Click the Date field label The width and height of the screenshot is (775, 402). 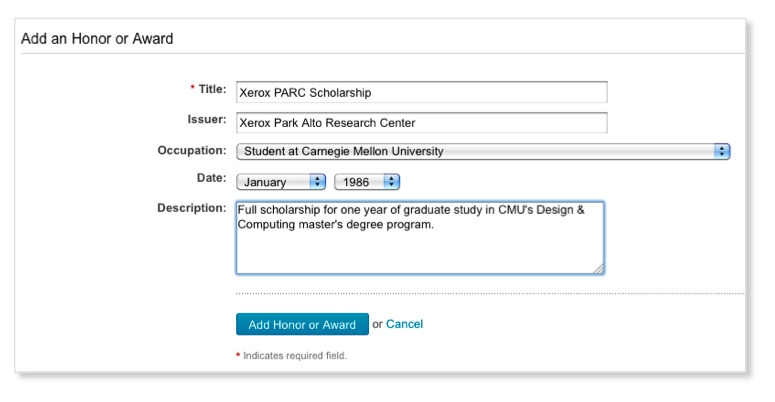point(211,177)
